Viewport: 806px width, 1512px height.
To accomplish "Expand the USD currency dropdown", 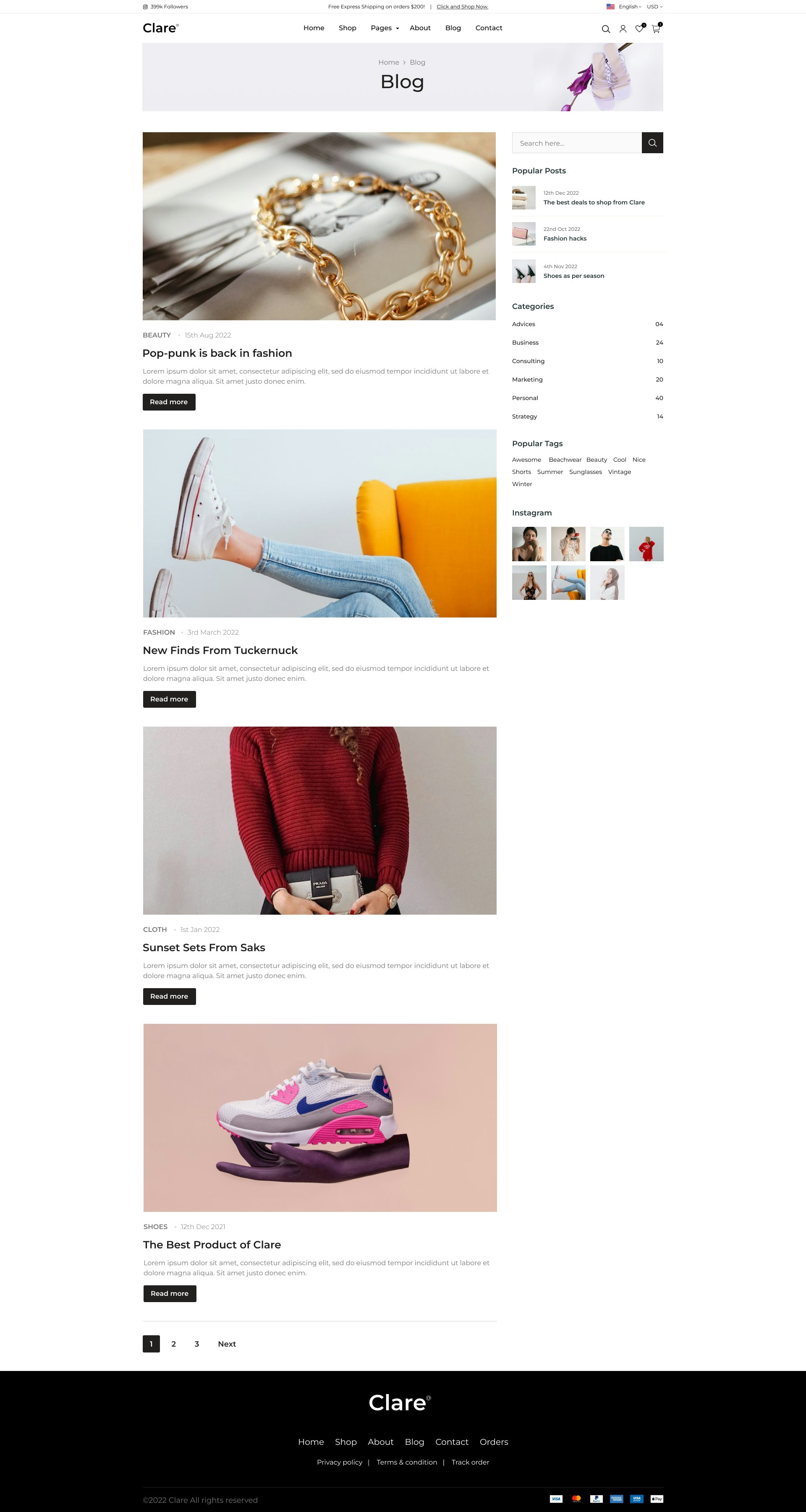I will pyautogui.click(x=654, y=7).
